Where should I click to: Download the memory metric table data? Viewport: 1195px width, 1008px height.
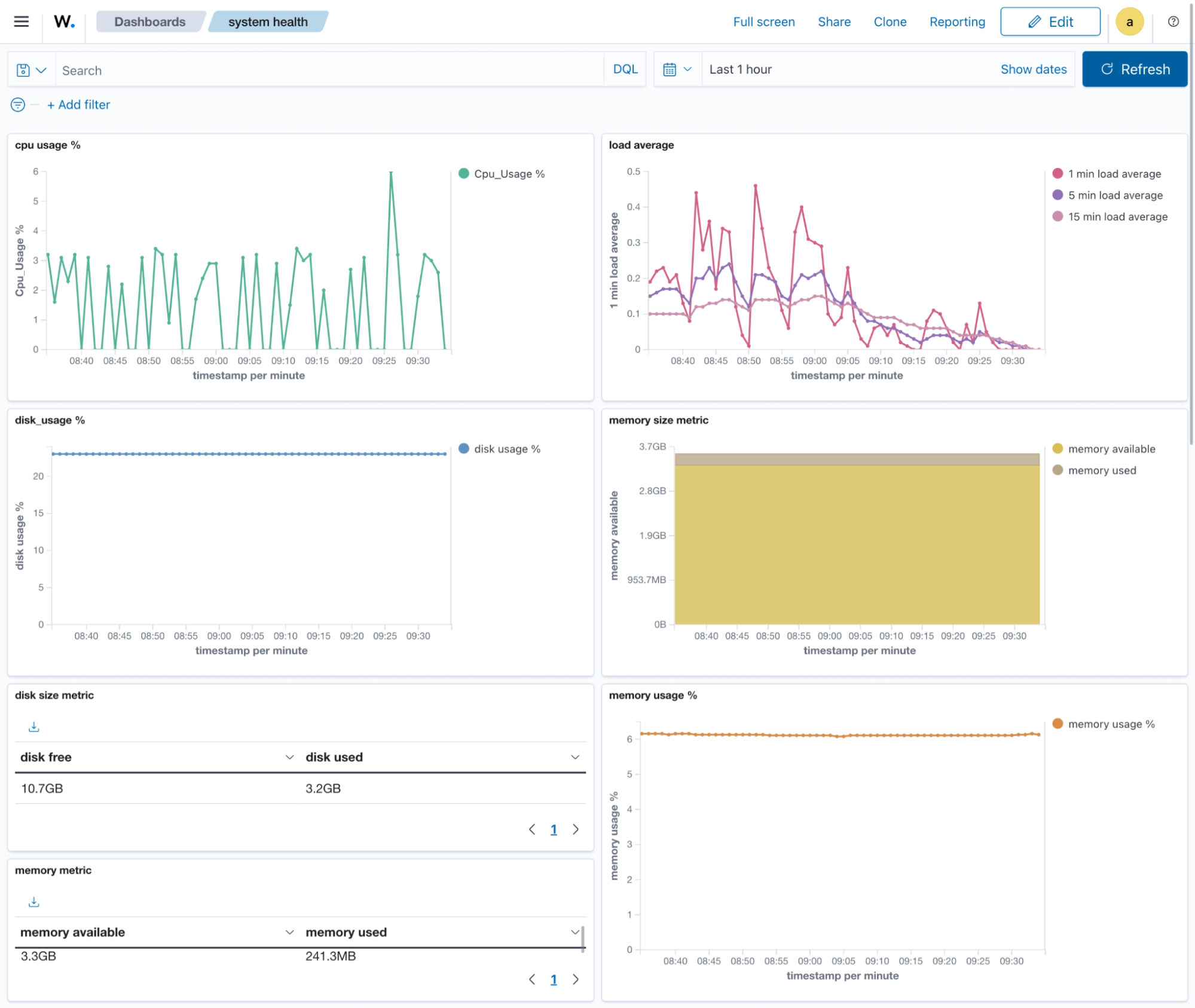click(x=34, y=902)
